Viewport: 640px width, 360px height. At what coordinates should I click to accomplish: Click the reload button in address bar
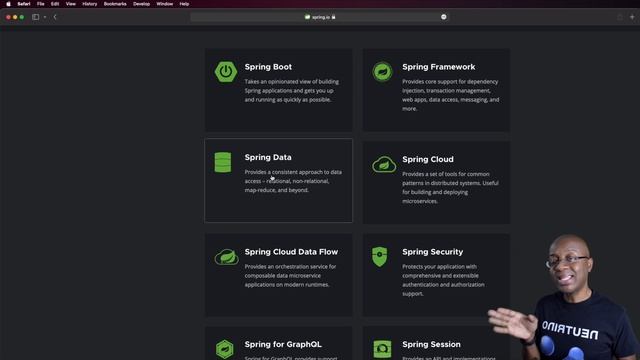[444, 17]
